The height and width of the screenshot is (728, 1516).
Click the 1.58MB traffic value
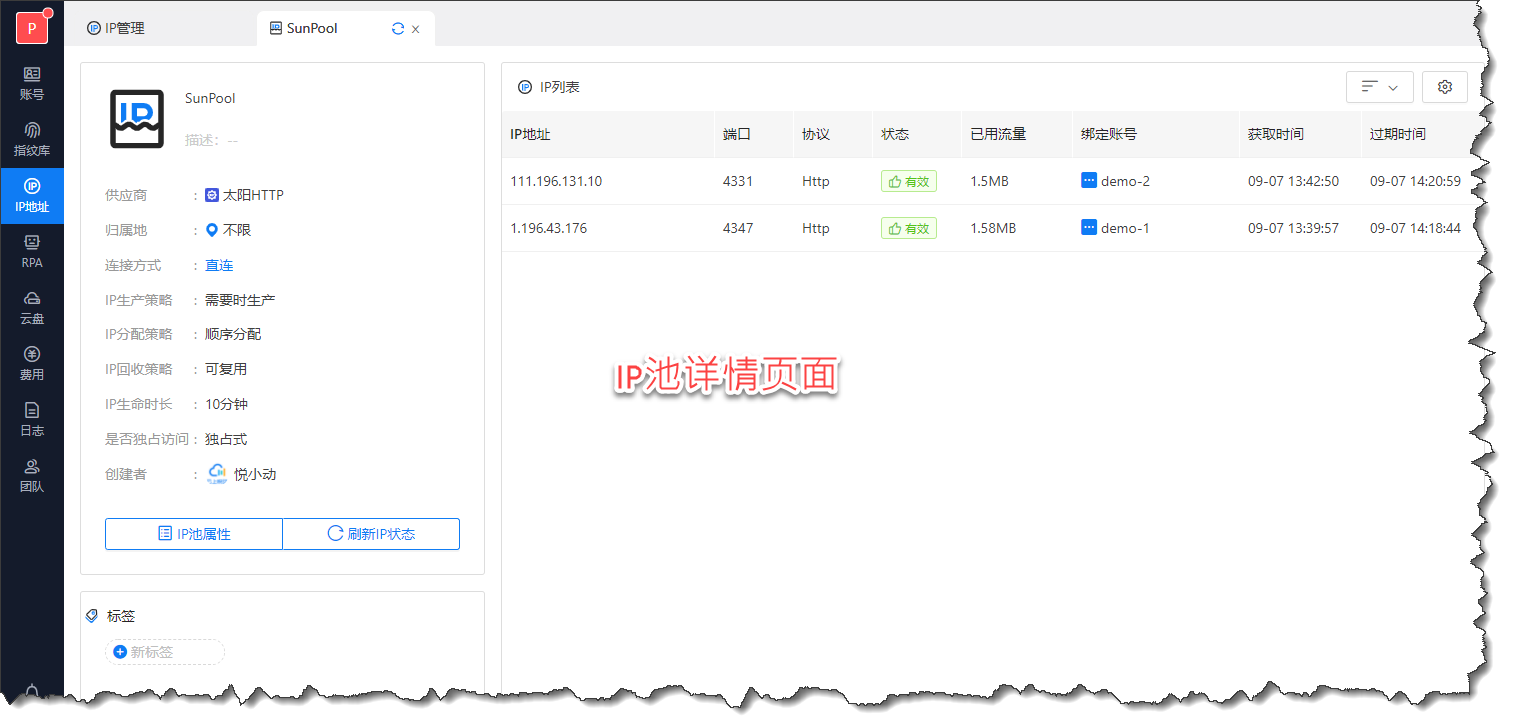[993, 228]
